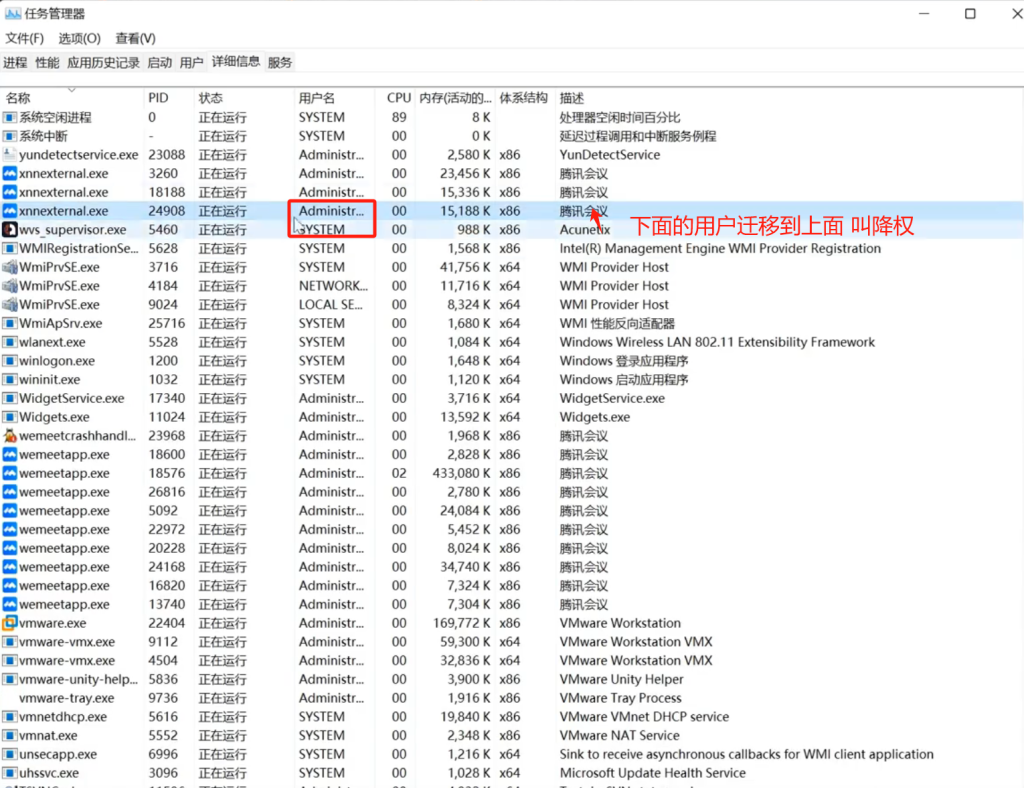Select the vmware-tray.exe process name
The image size is (1024, 788).
67,699
